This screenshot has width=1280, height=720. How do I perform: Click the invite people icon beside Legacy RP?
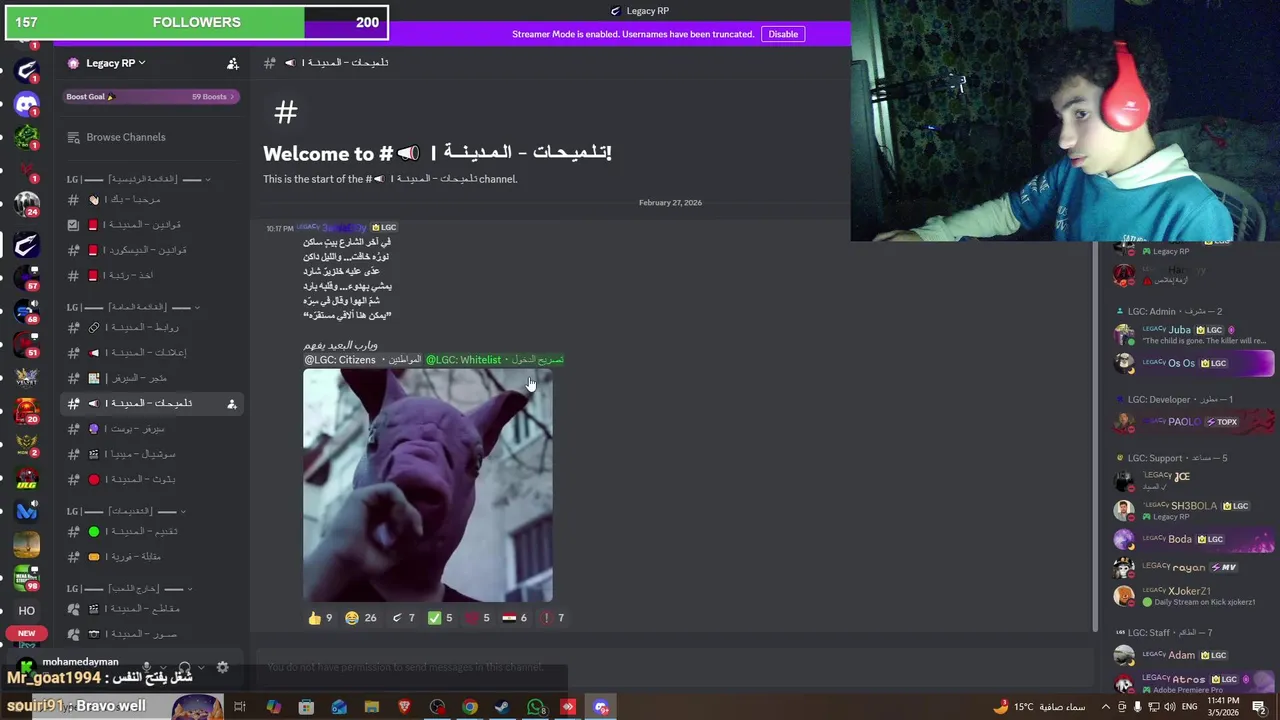pyautogui.click(x=233, y=63)
